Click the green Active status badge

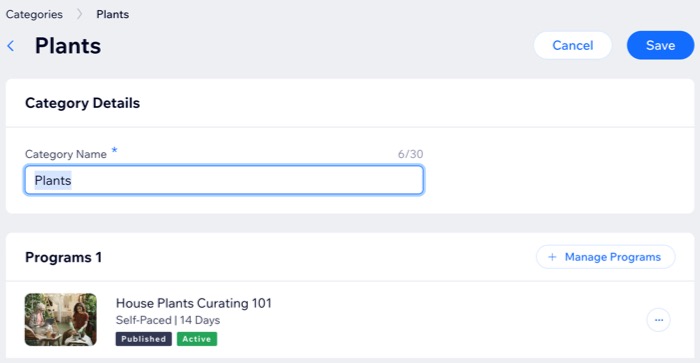point(197,339)
